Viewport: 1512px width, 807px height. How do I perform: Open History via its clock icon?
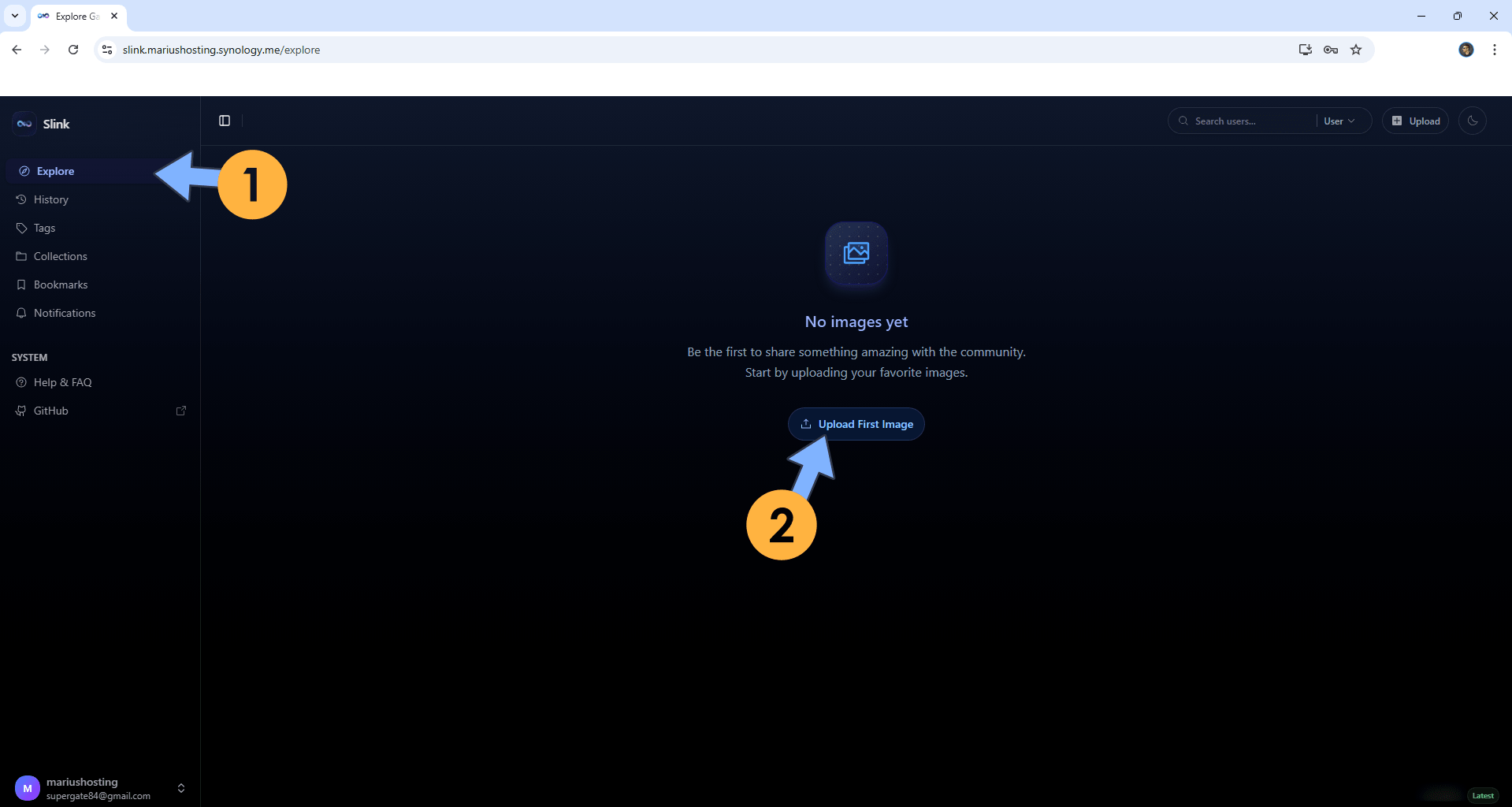(x=21, y=199)
